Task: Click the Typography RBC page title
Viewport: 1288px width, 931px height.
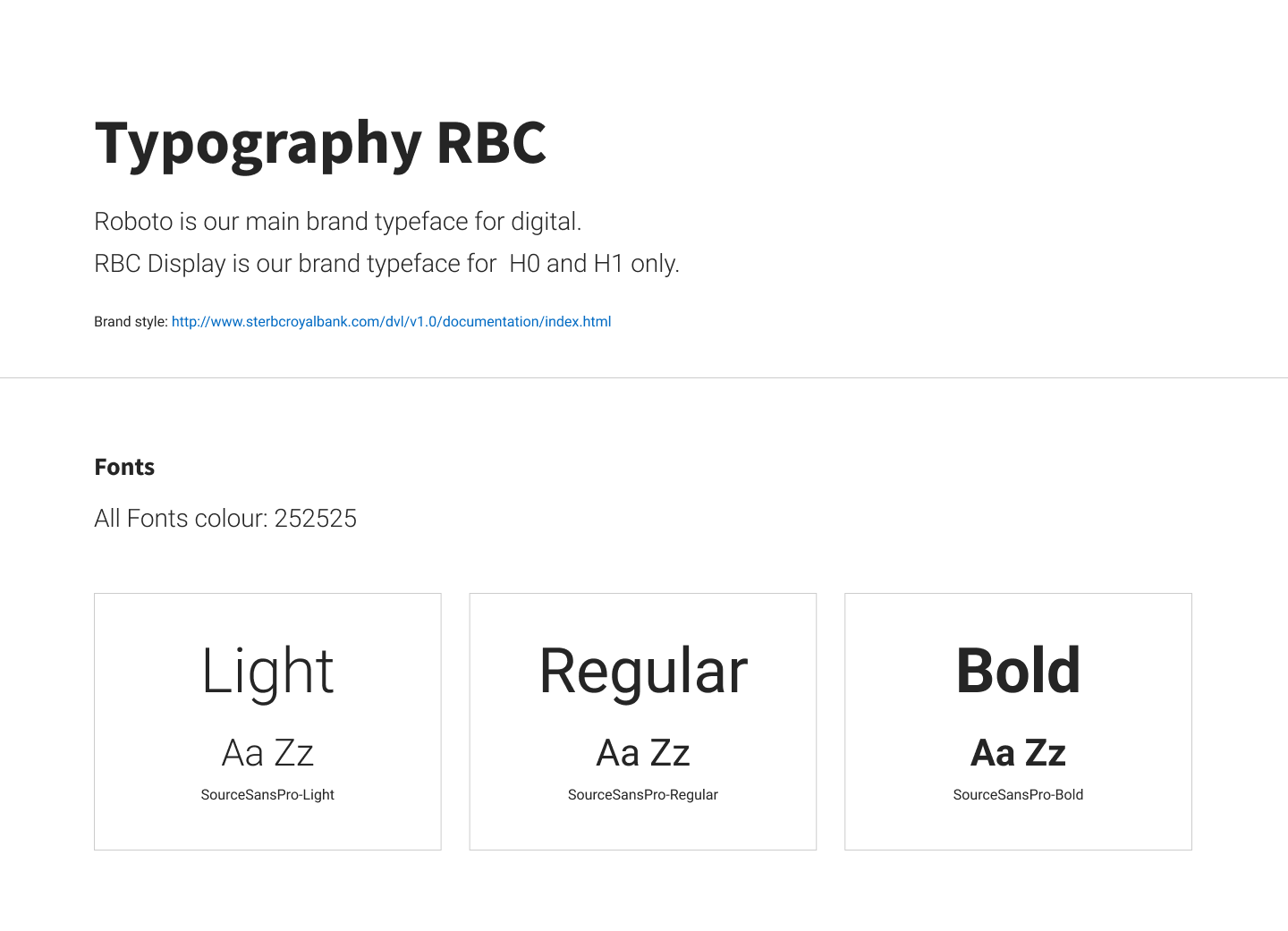Action: click(320, 143)
